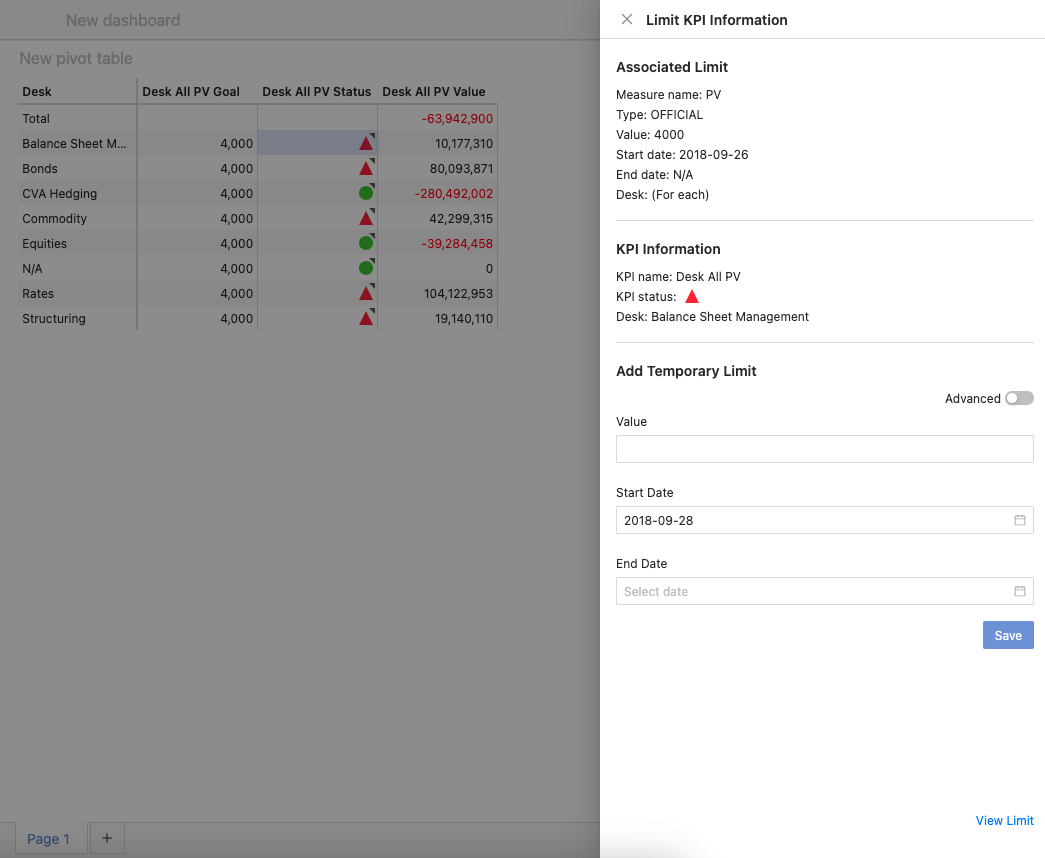Click green circle status for CVA Hedging

point(366,193)
